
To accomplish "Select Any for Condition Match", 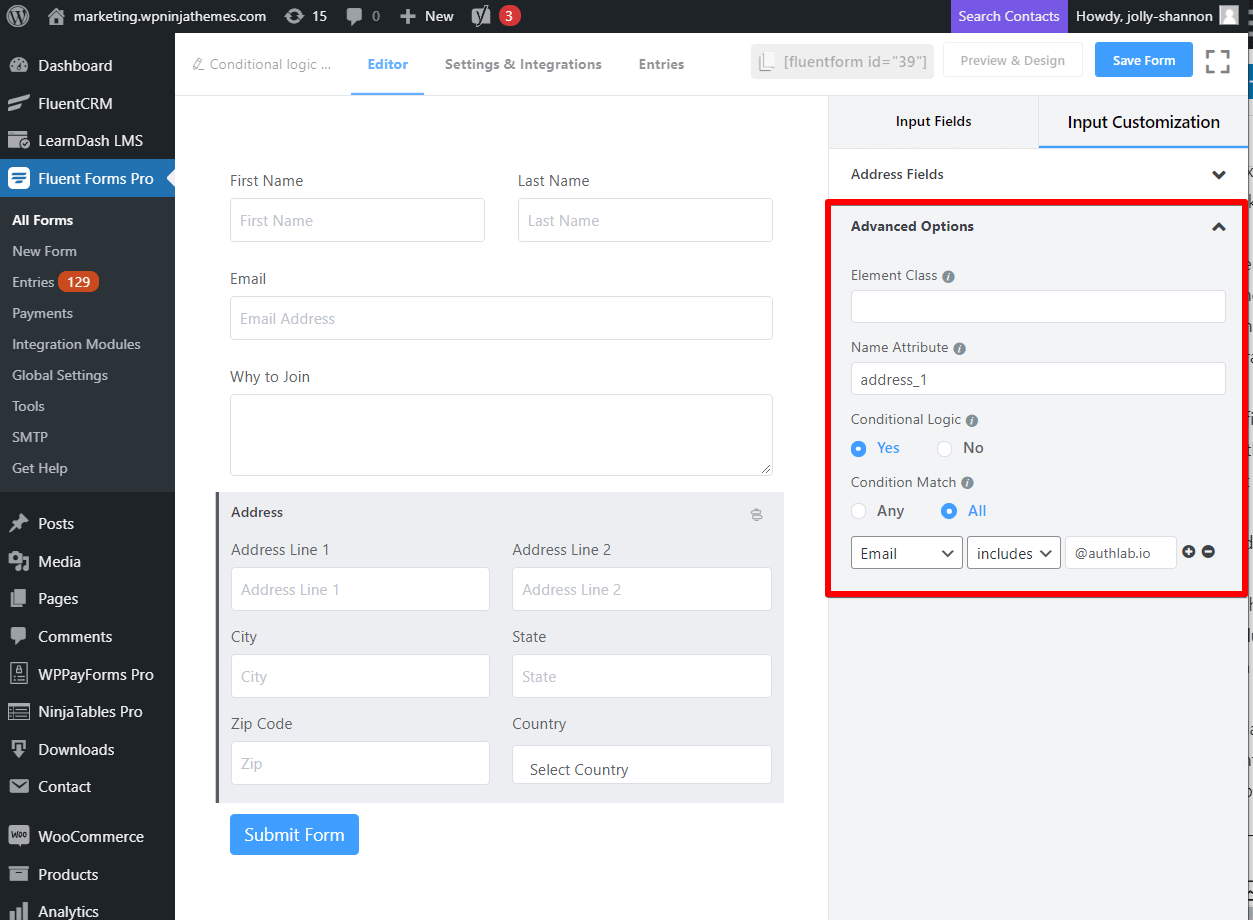I will click(x=858, y=511).
